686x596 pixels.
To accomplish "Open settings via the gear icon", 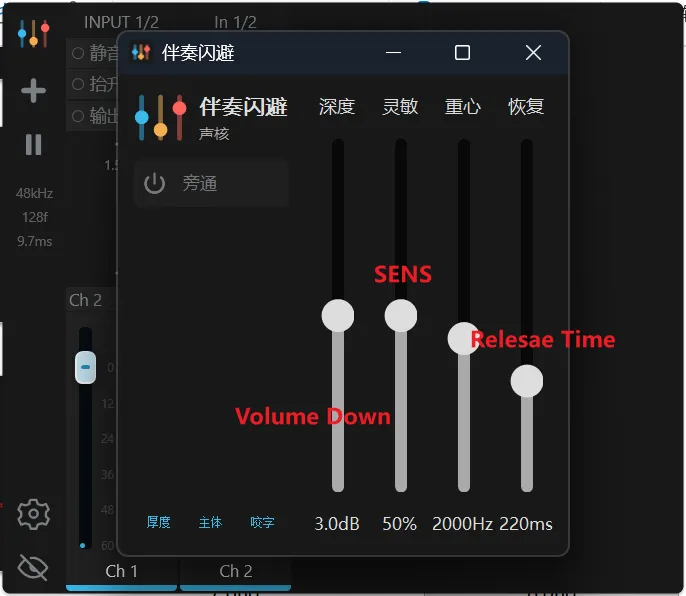I will point(34,514).
